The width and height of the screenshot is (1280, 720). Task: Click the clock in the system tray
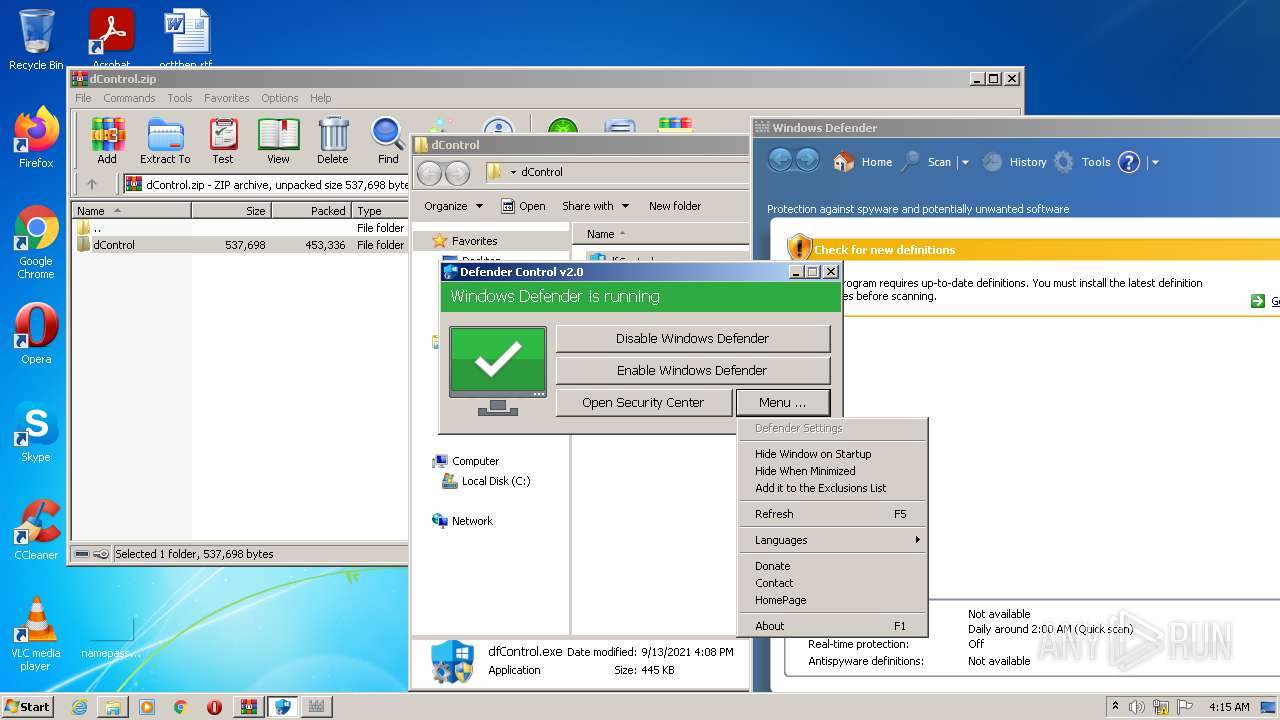pos(1228,707)
